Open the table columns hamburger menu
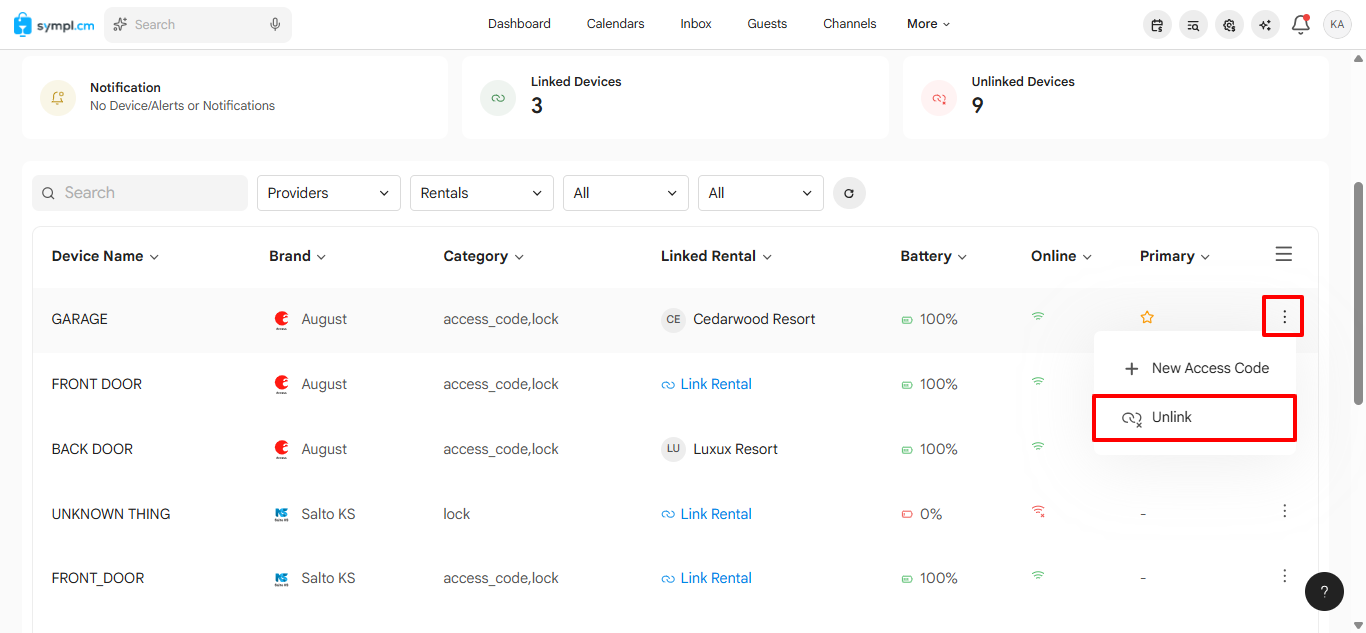The height and width of the screenshot is (633, 1366). point(1284,255)
